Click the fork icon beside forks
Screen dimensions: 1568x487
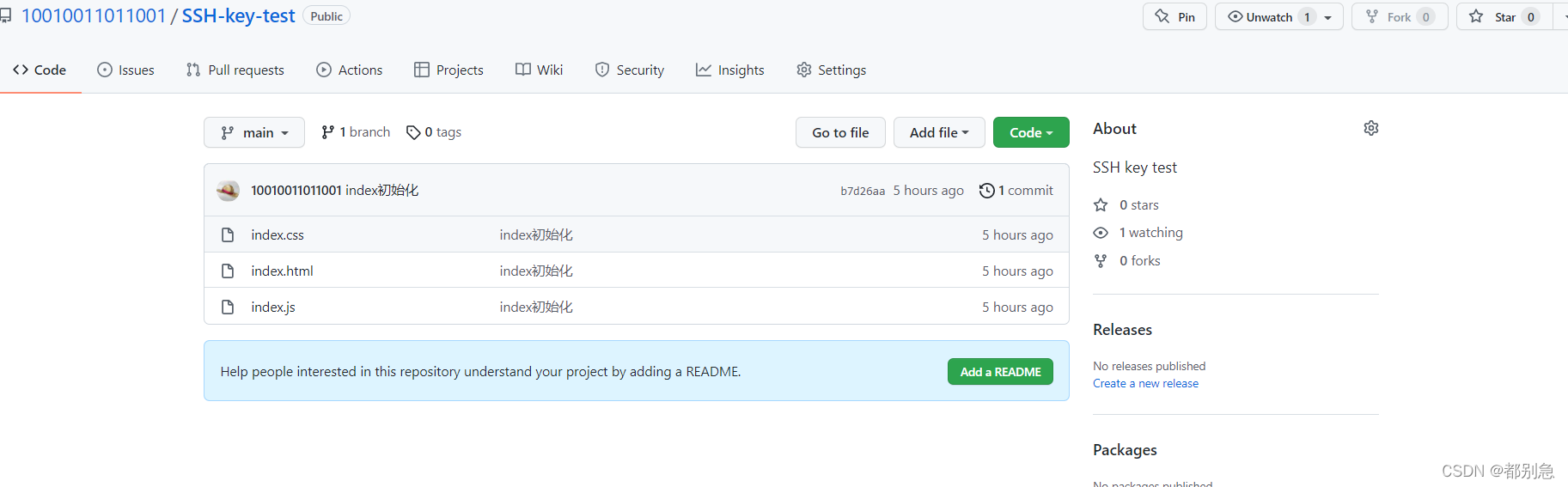click(1101, 260)
